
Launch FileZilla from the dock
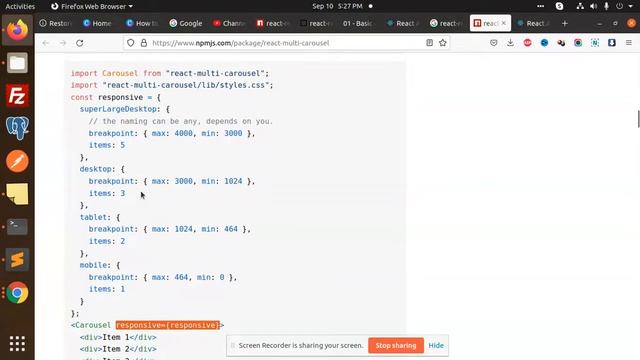tap(17, 96)
